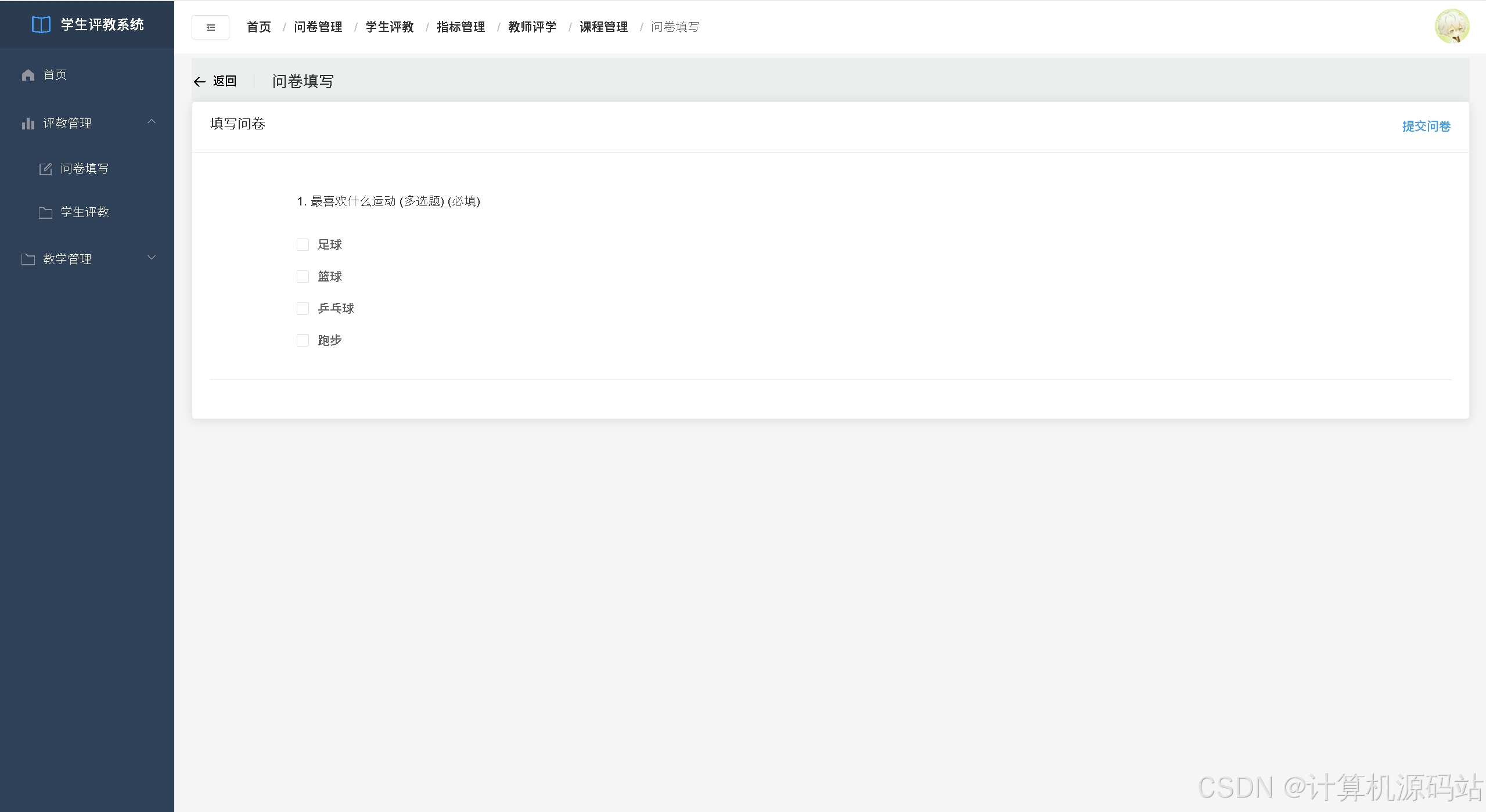Click the back arrow icon

(200, 82)
